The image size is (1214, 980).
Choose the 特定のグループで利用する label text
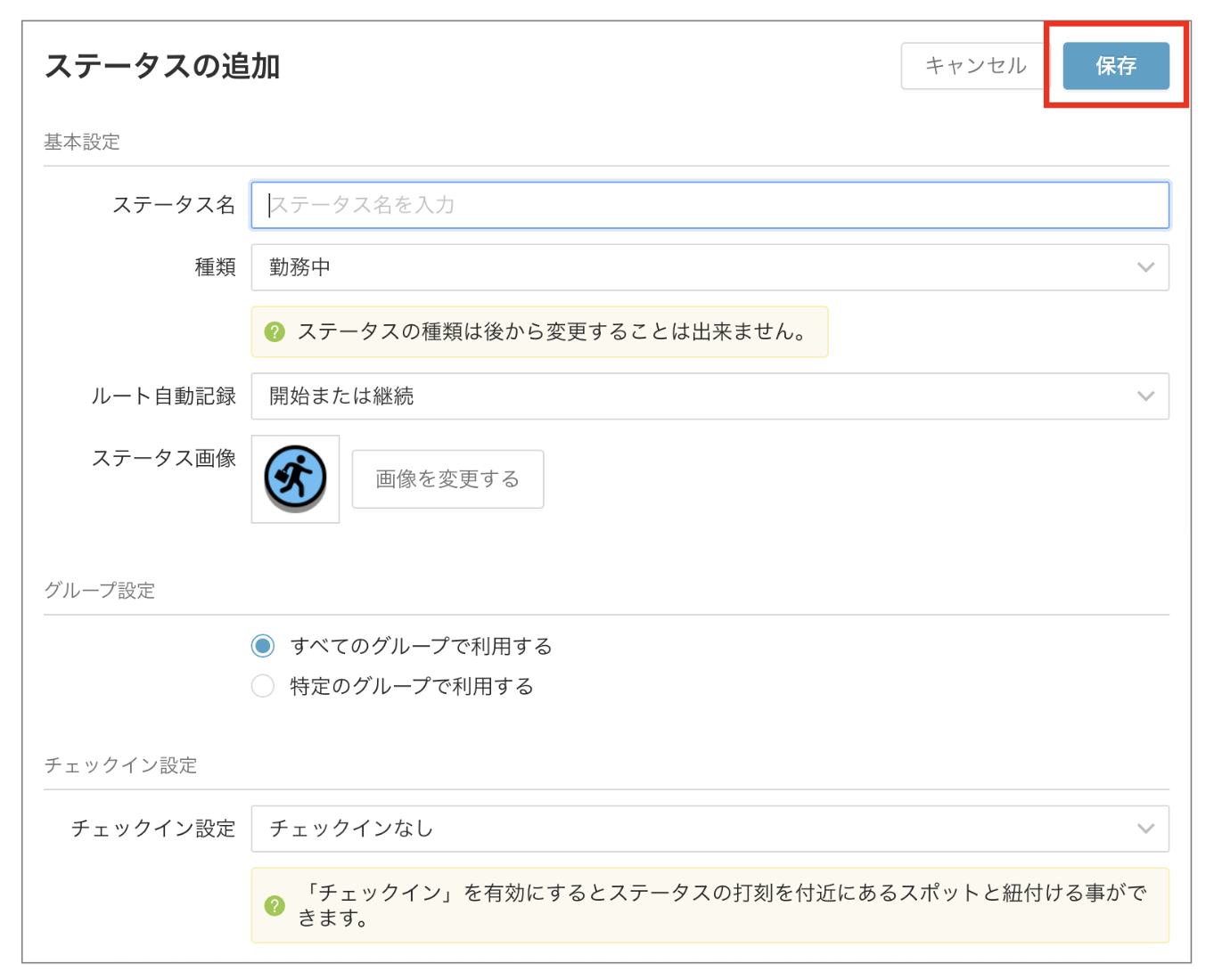412,686
